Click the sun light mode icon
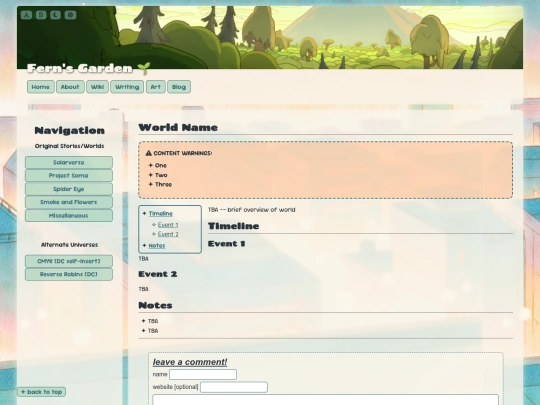This screenshot has height=405, width=540. pyautogui.click(x=70, y=15)
